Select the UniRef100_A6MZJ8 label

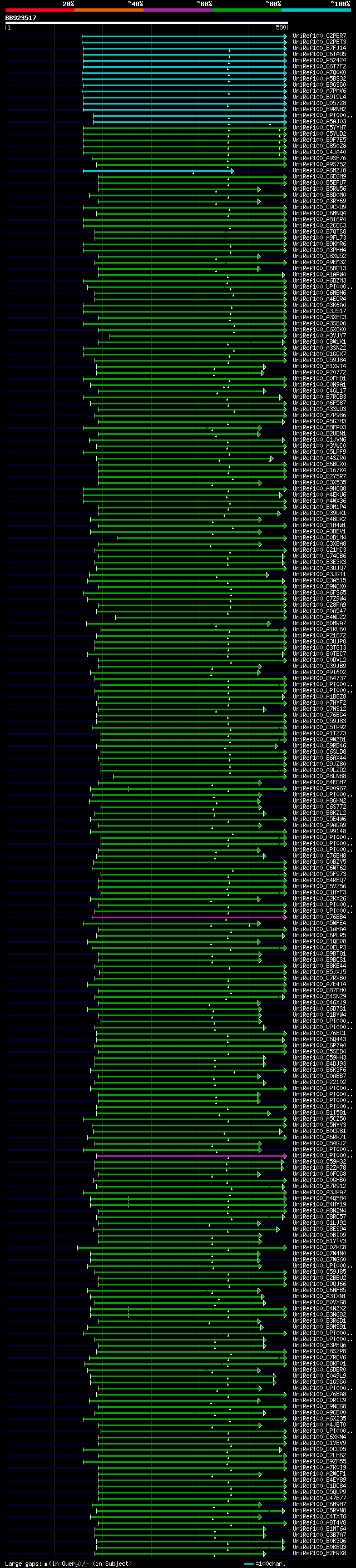(319, 170)
